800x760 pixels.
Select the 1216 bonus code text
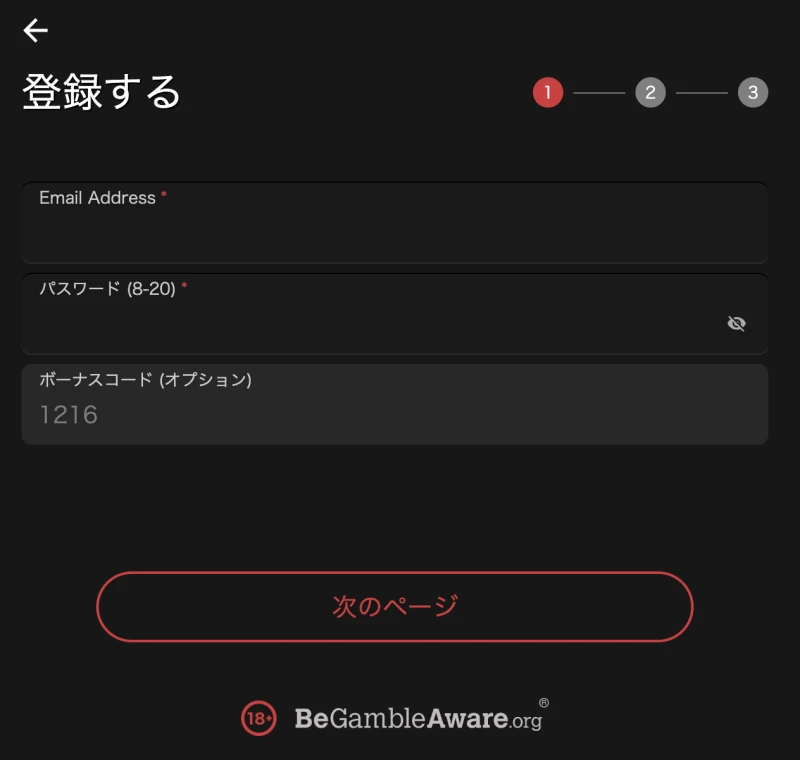[69, 415]
